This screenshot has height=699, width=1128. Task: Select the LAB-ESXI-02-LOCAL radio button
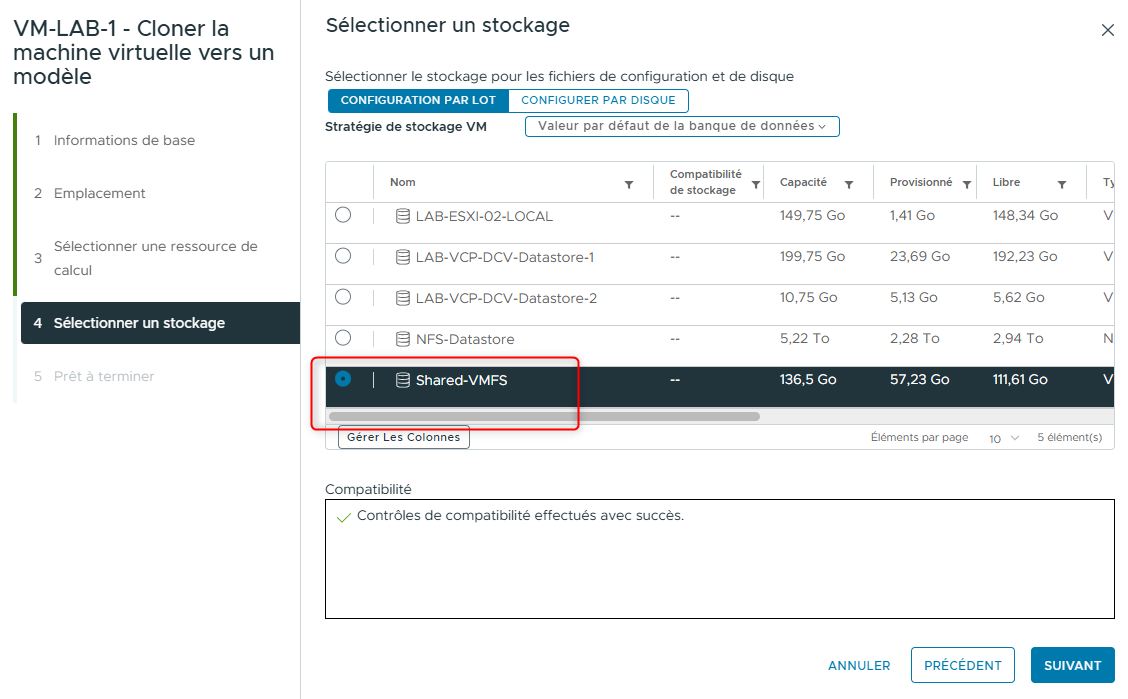tap(342, 214)
